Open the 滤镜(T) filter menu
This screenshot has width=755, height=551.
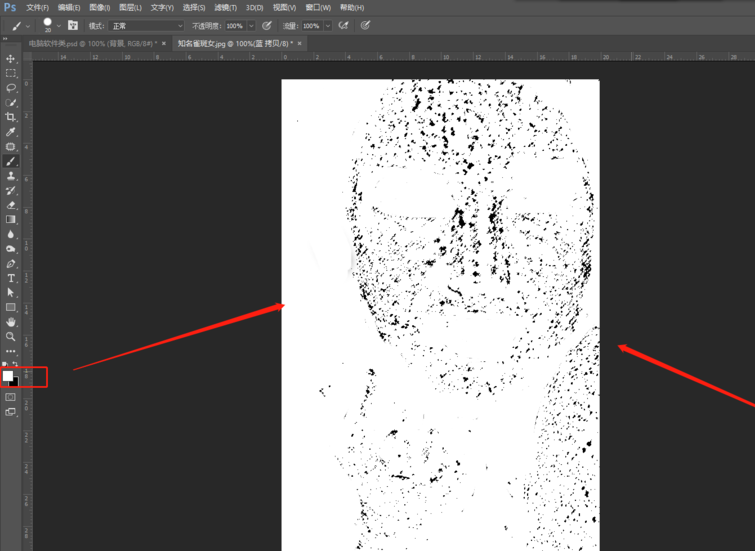(225, 7)
